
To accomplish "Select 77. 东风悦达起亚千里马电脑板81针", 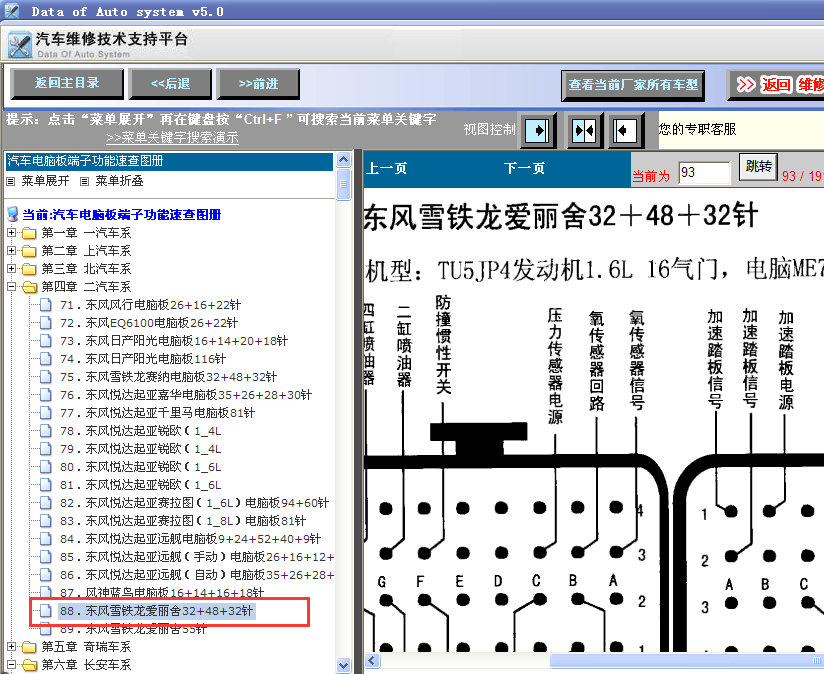I will coord(157,413).
